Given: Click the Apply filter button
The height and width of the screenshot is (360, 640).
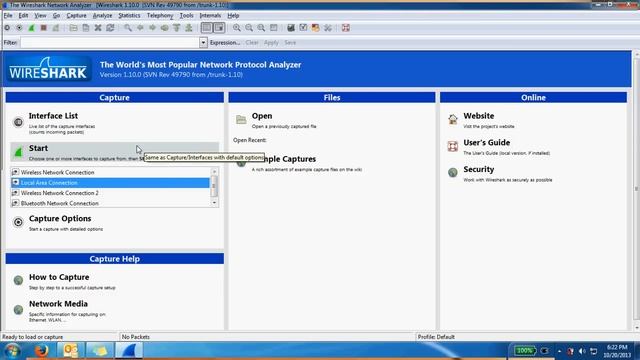Looking at the screenshot, I should (x=271, y=42).
